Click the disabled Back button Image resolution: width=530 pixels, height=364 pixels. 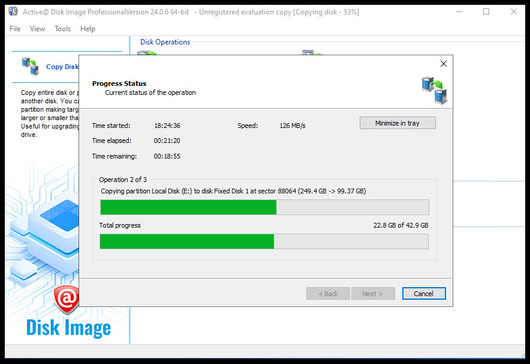click(328, 293)
